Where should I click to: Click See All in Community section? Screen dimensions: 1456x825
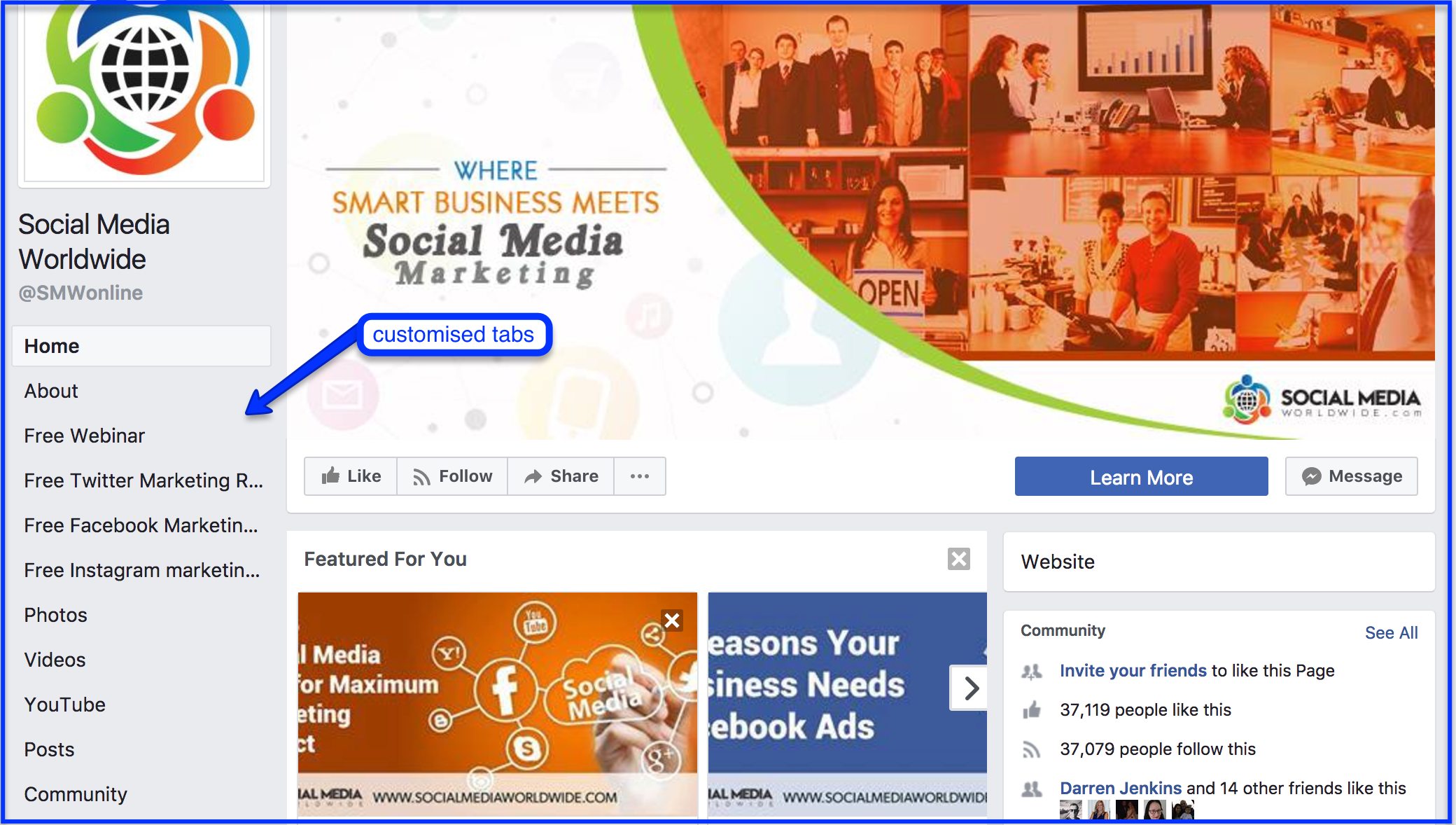point(1391,632)
